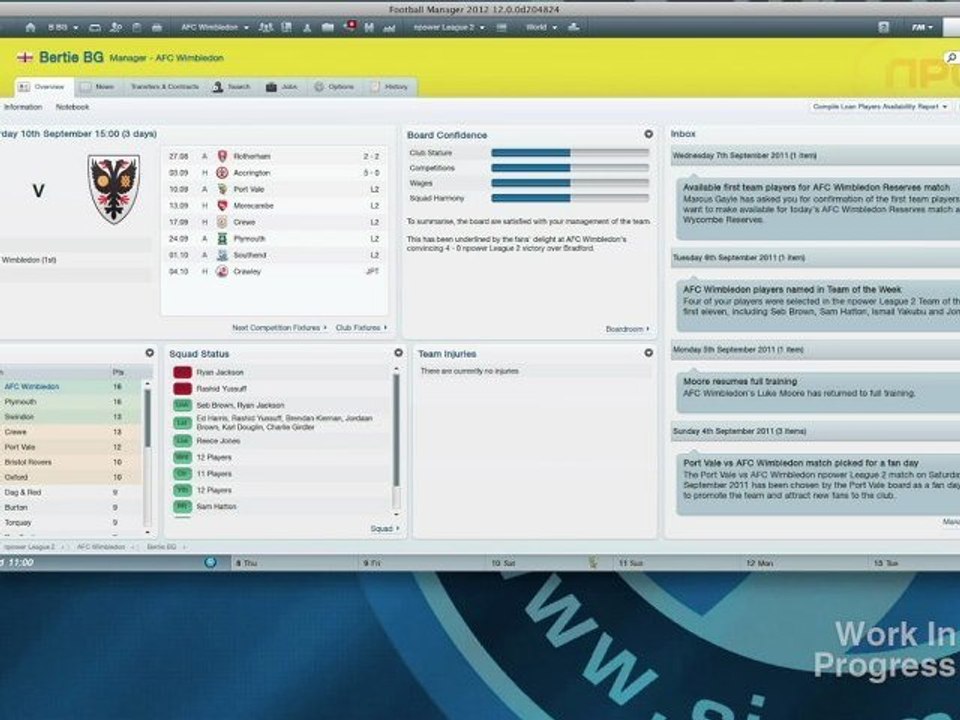
Task: Click npower League 2 breadcrumb at bottom
Action: (29, 547)
